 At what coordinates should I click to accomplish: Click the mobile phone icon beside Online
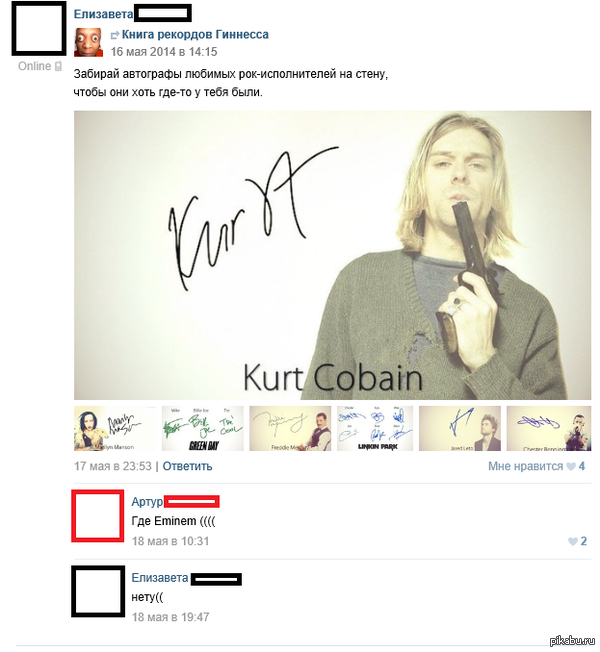coord(58,66)
